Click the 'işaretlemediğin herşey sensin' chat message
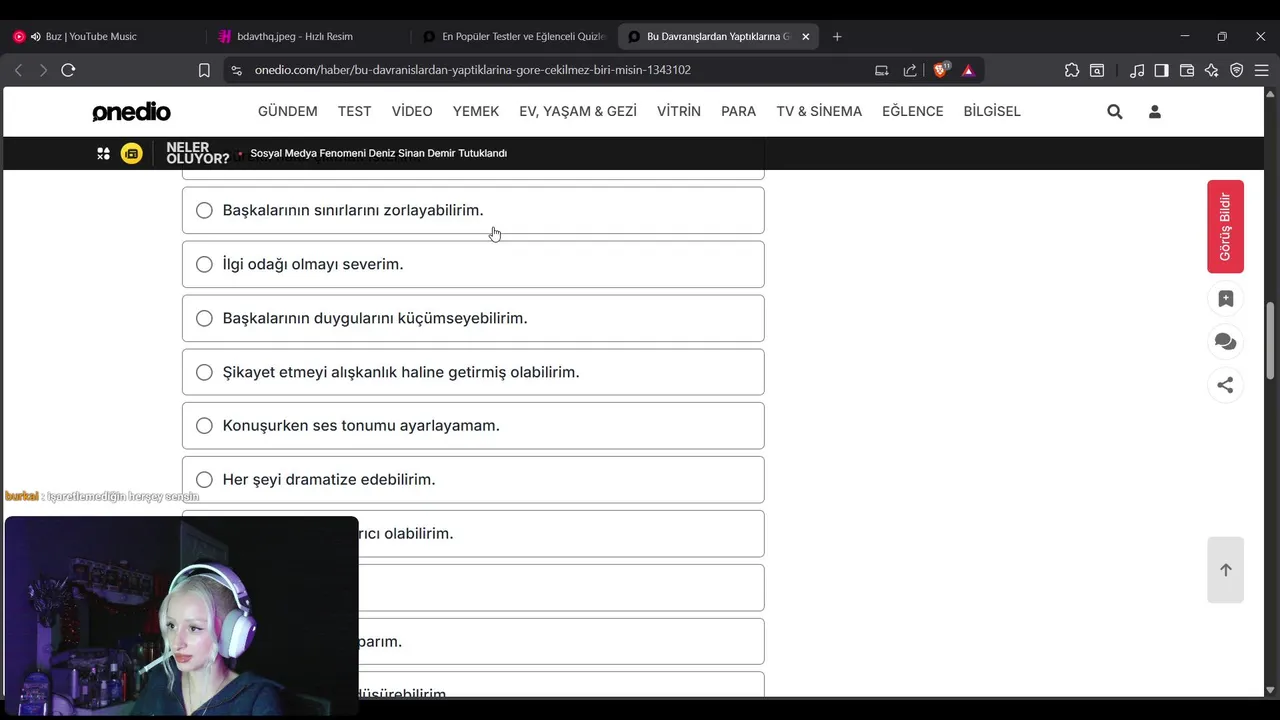 [123, 496]
